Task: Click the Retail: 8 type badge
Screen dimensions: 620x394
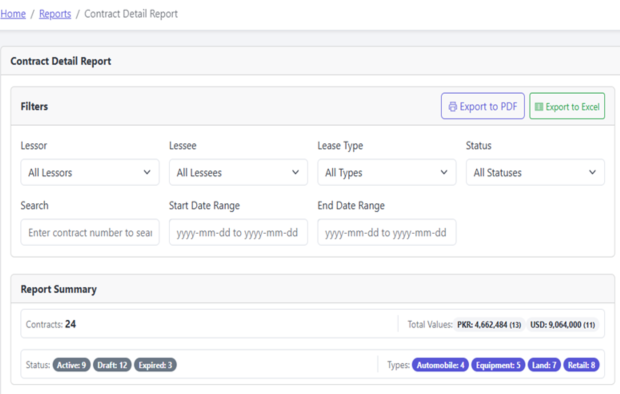Action: coord(582,365)
